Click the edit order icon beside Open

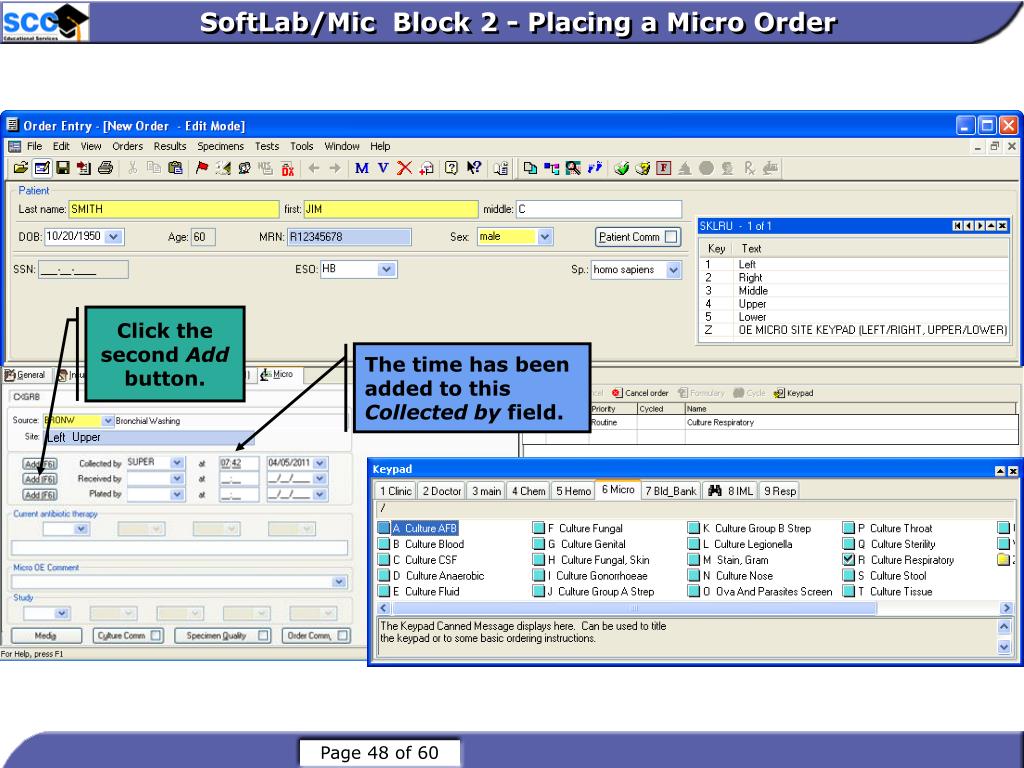click(42, 168)
